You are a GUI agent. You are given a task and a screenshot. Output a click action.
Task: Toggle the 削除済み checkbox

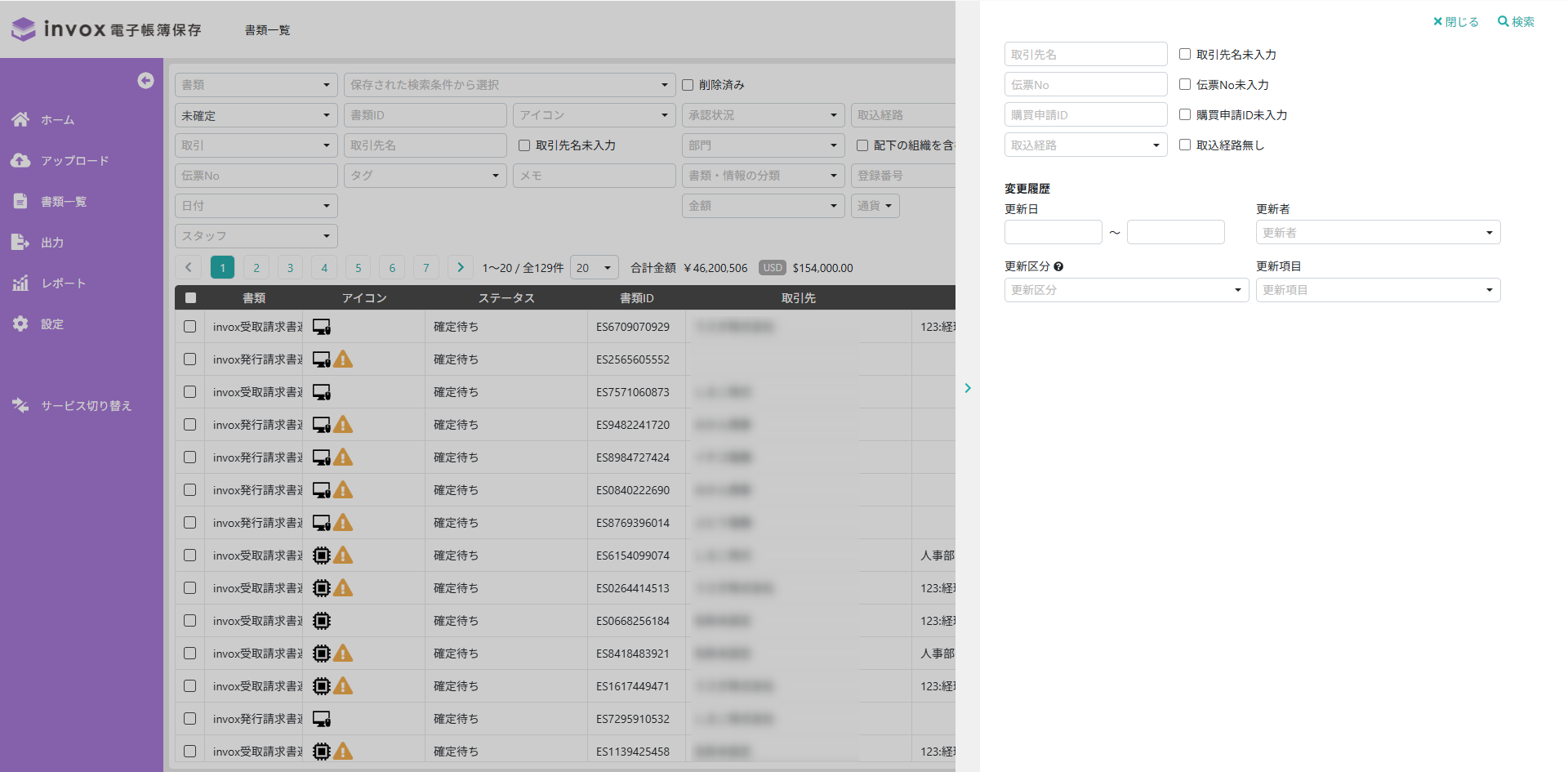click(x=688, y=85)
